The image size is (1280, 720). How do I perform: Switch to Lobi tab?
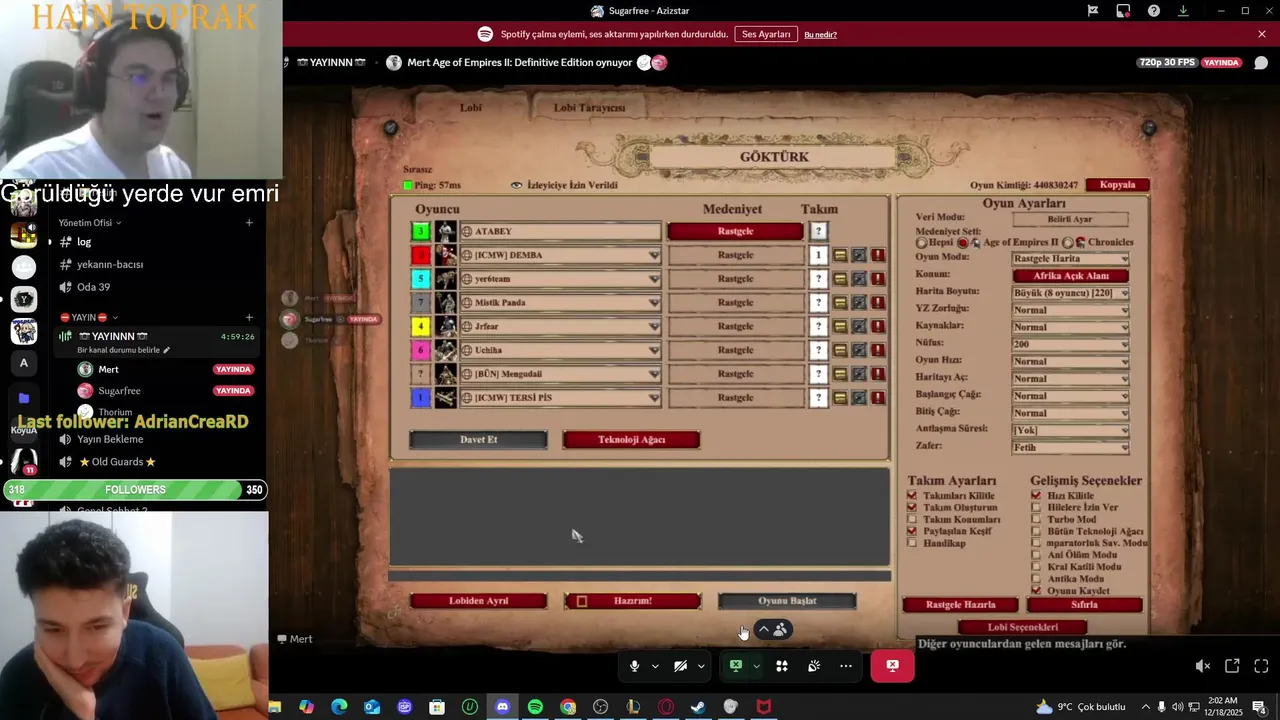470,108
